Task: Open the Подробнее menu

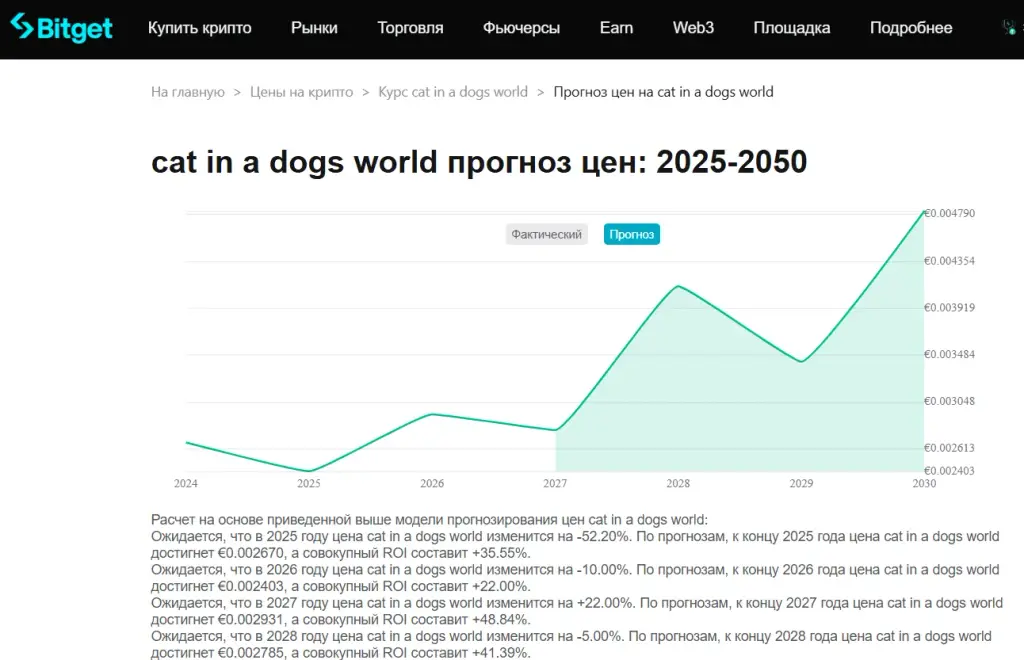Action: pyautogui.click(x=911, y=28)
